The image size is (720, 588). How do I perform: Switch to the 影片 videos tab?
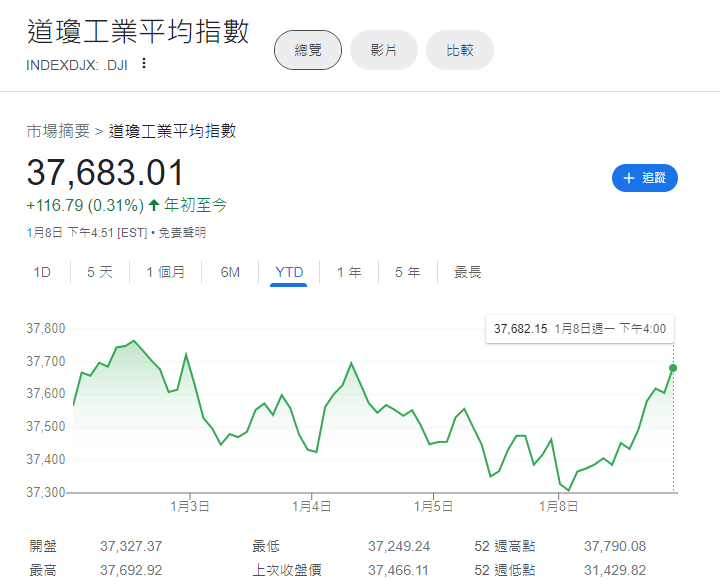(382, 50)
